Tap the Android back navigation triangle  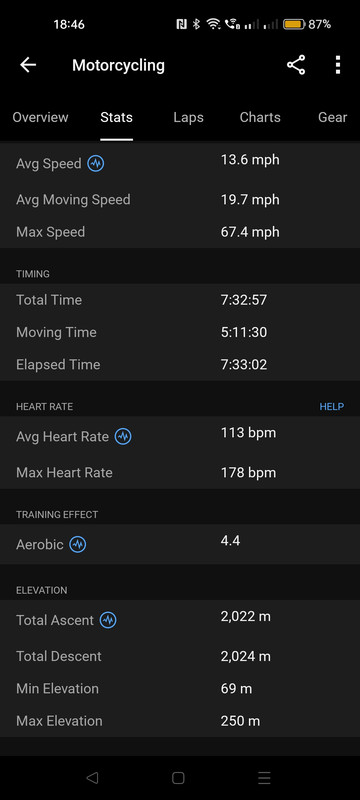coord(92,778)
